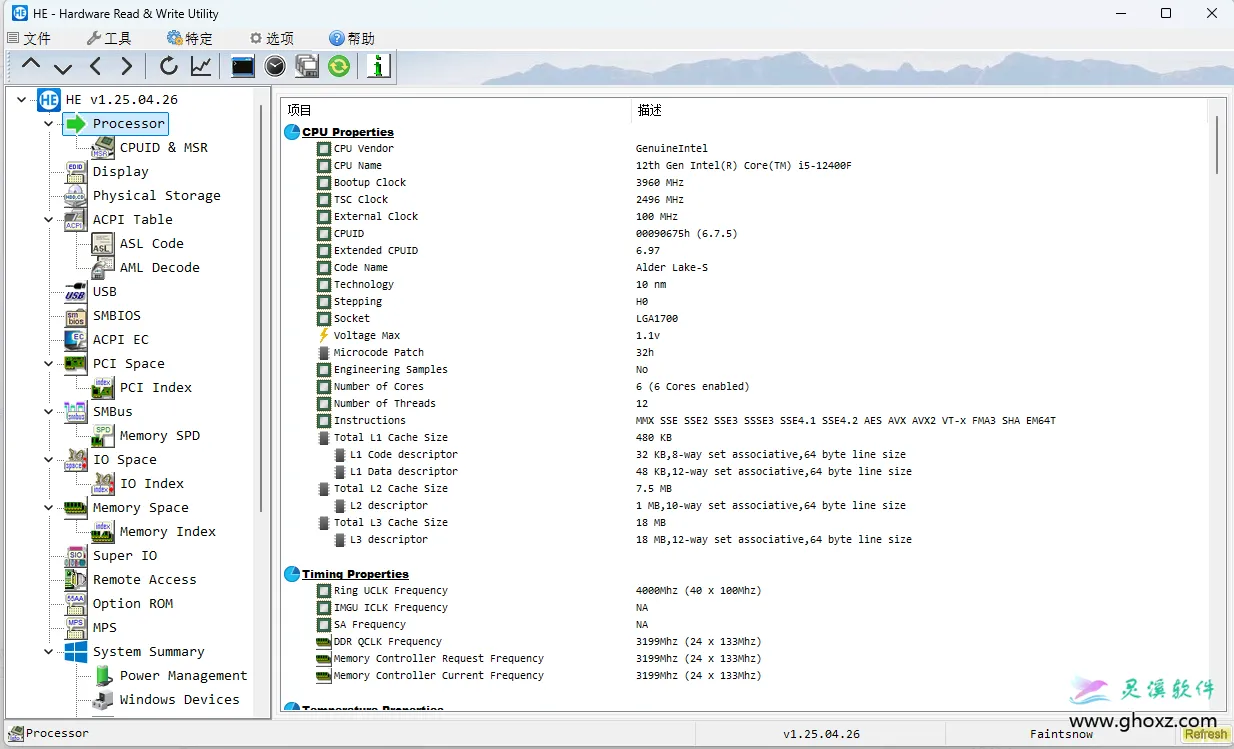Click the up arrow toolbar icon
Viewport: 1234px width, 749px height.
click(31, 67)
